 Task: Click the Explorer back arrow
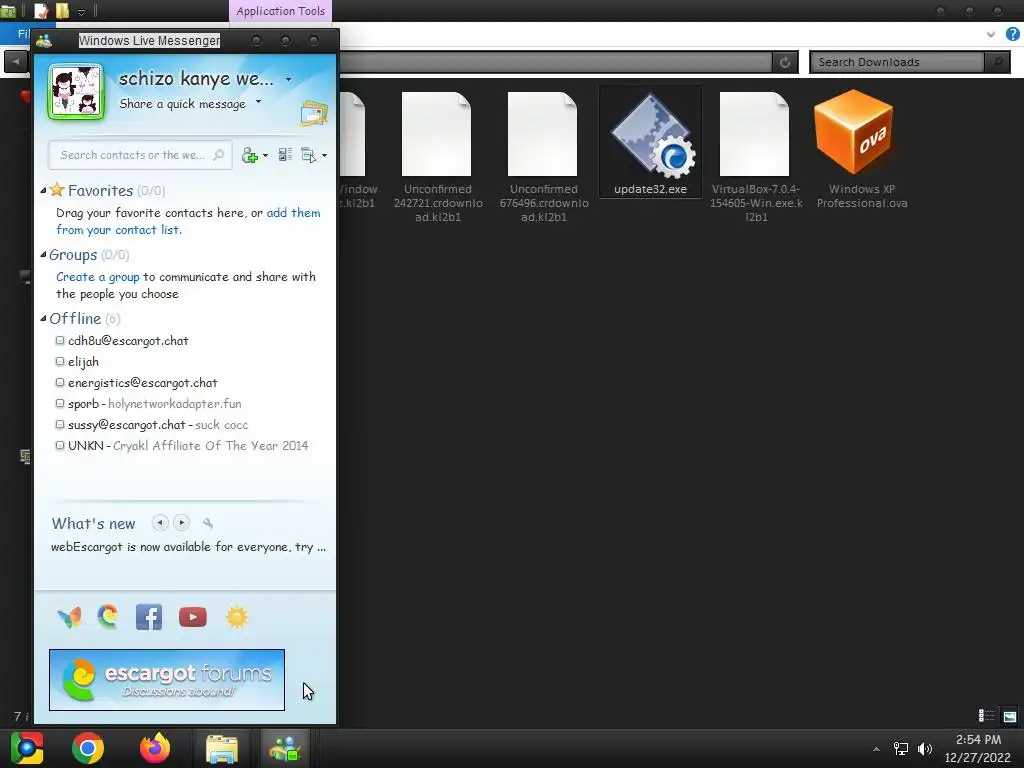[x=16, y=61]
